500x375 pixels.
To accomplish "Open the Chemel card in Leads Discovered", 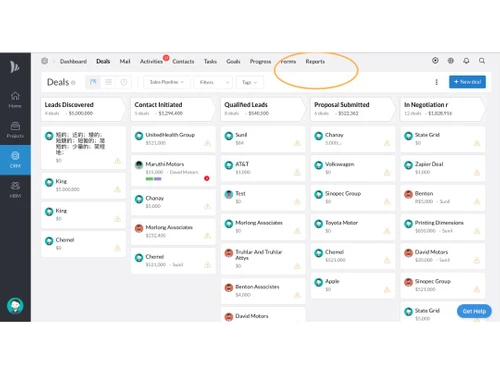I will (x=83, y=244).
